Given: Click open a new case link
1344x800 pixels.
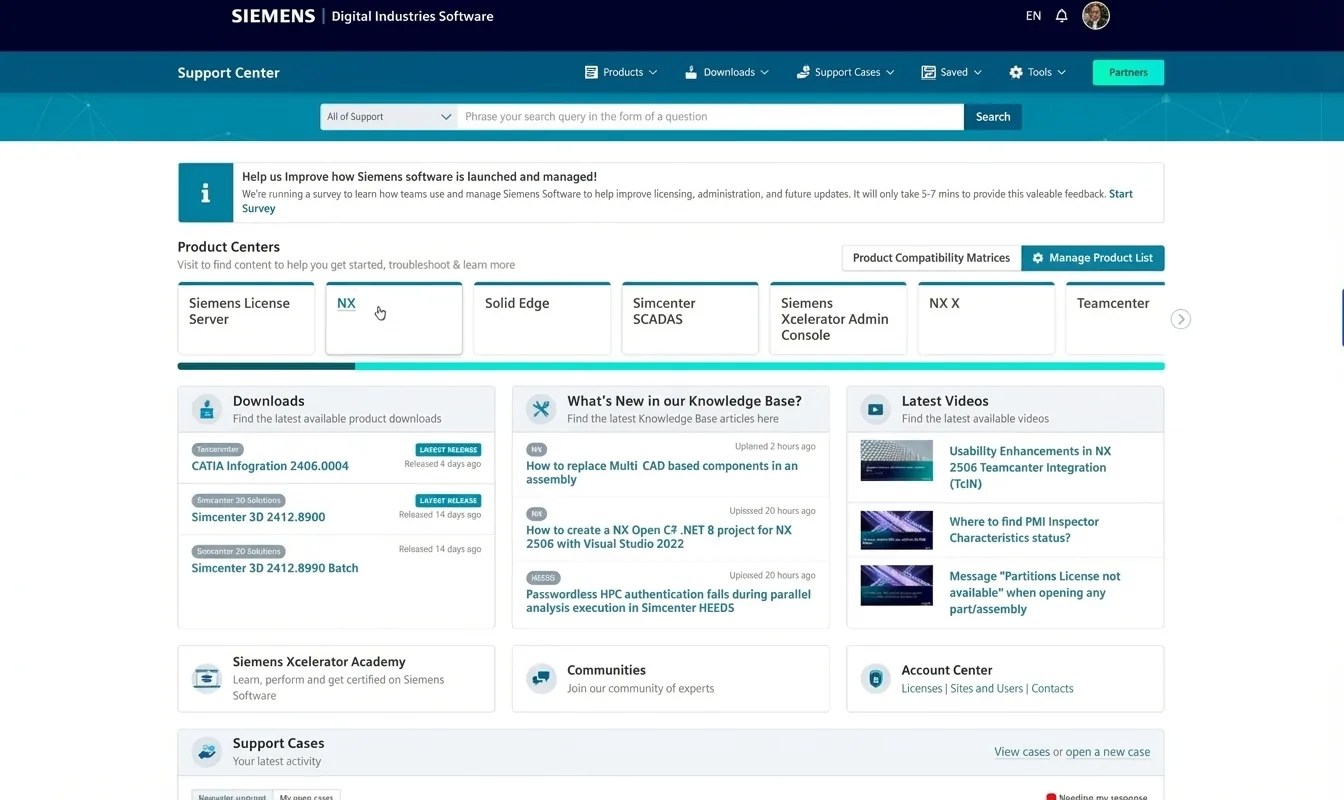Looking at the screenshot, I should [x=1108, y=752].
